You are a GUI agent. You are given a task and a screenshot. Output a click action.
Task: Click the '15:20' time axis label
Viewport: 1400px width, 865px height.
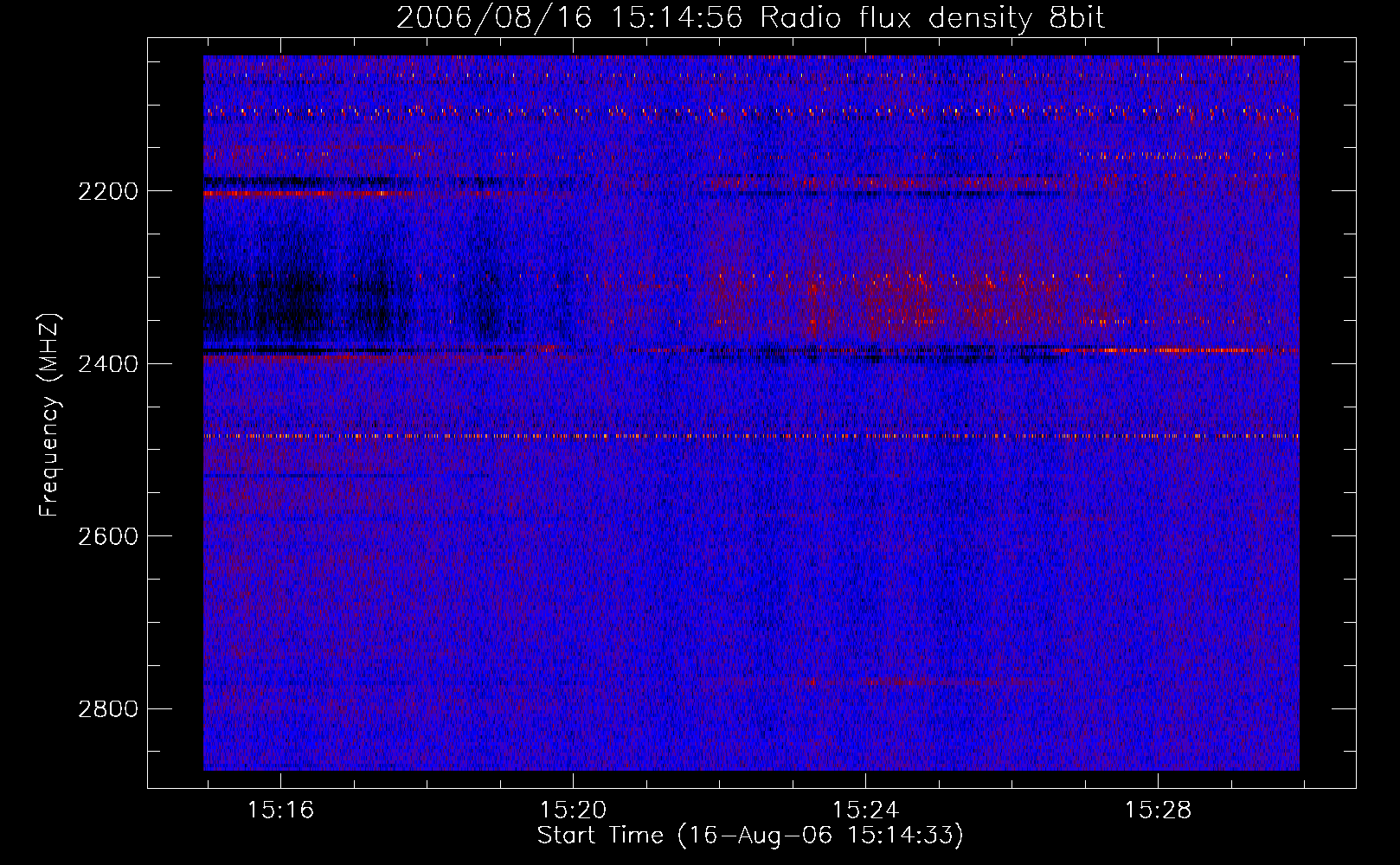pyautogui.click(x=573, y=811)
